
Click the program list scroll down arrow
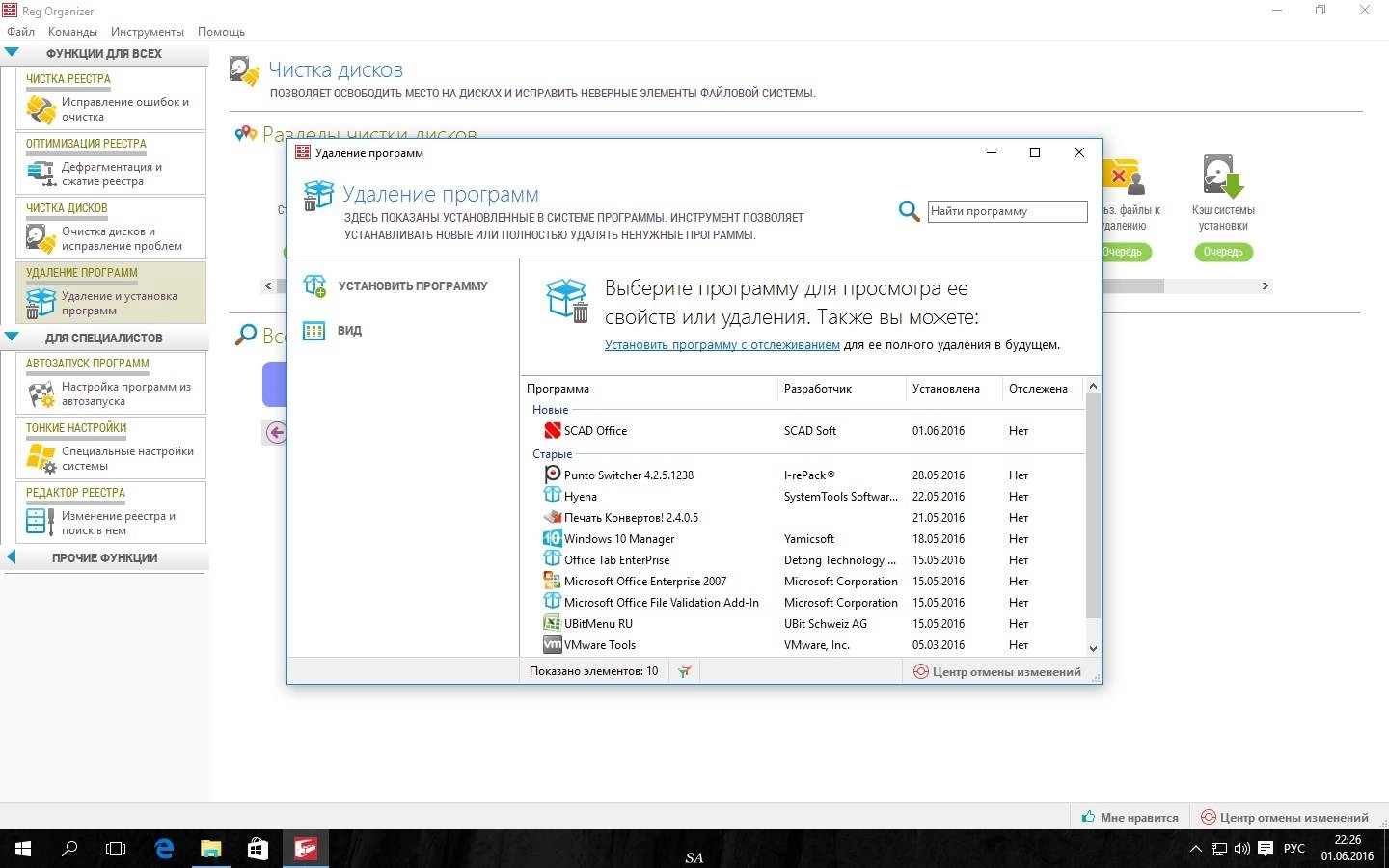coord(1093,648)
